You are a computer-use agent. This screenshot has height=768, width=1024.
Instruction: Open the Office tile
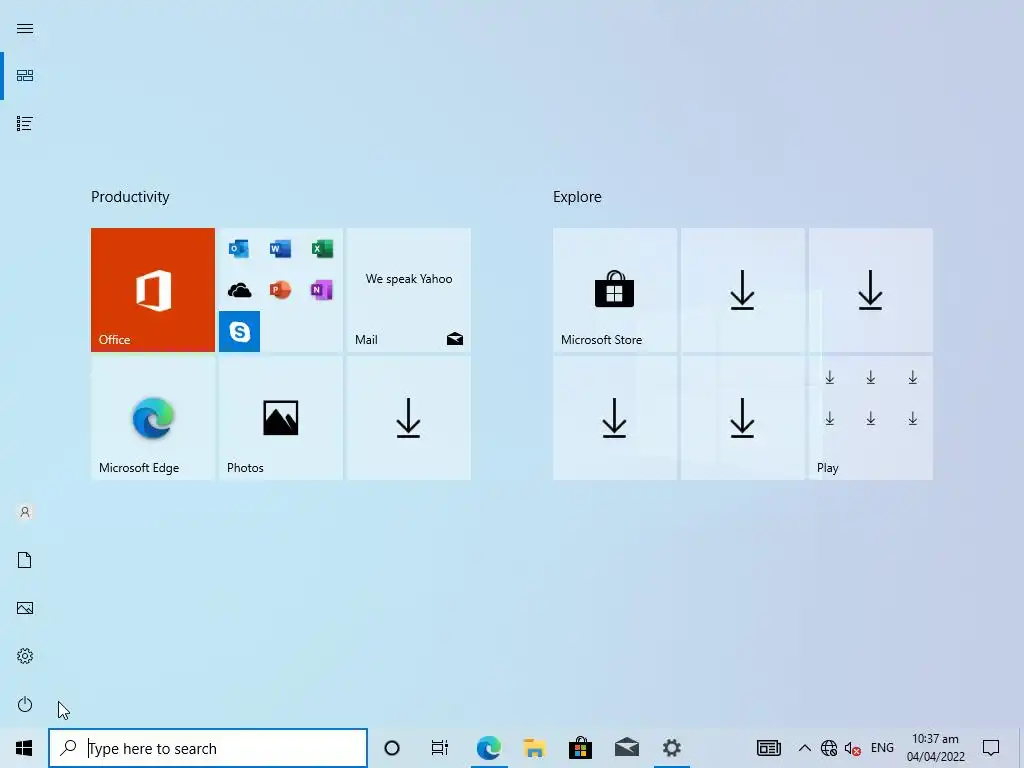[x=153, y=290]
